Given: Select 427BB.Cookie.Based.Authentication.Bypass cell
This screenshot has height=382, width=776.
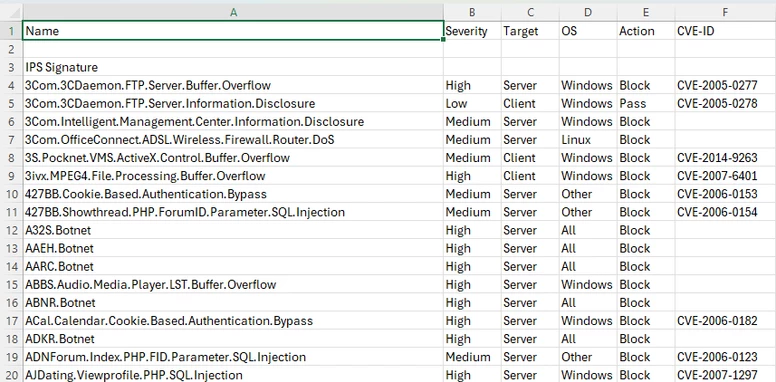Looking at the screenshot, I should 233,194.
